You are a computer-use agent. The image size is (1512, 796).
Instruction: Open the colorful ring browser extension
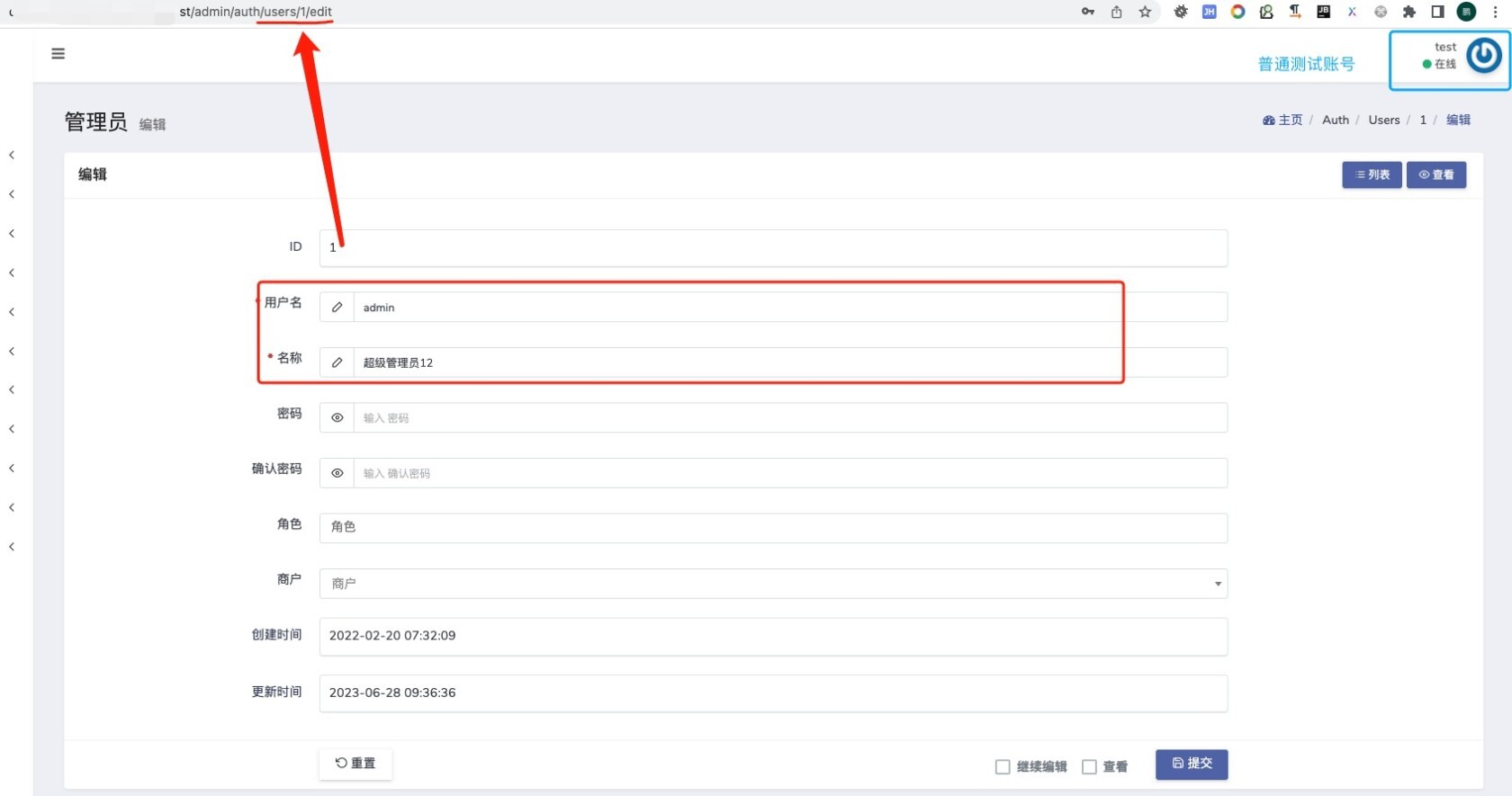(x=1238, y=12)
